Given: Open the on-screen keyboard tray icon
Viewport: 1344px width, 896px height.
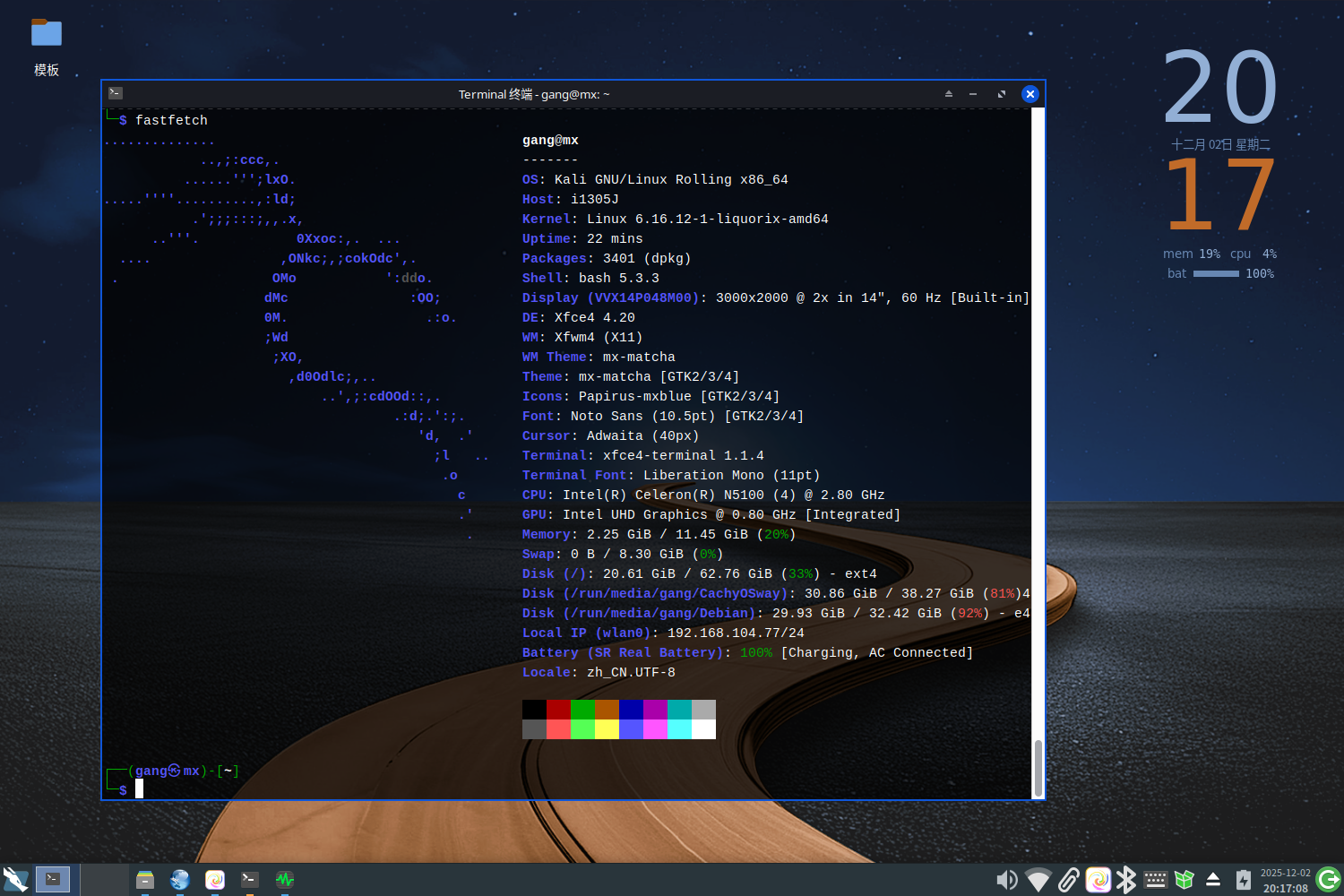Looking at the screenshot, I should (x=1156, y=880).
